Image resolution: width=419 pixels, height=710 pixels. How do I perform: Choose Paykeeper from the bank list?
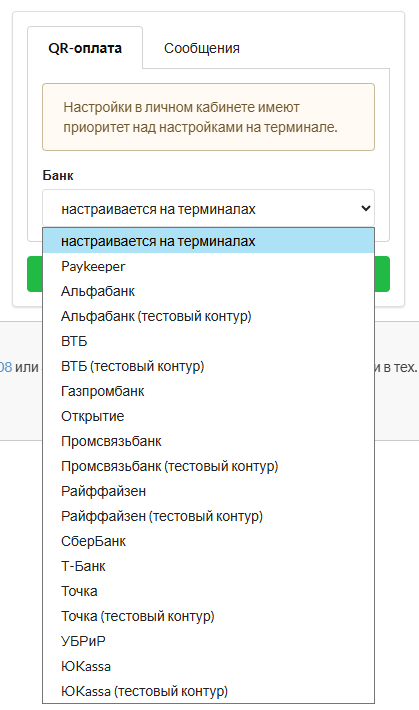coord(208,266)
